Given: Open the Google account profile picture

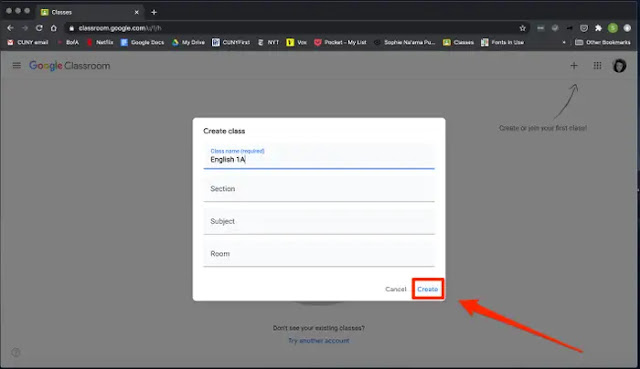Looking at the screenshot, I should [x=619, y=66].
